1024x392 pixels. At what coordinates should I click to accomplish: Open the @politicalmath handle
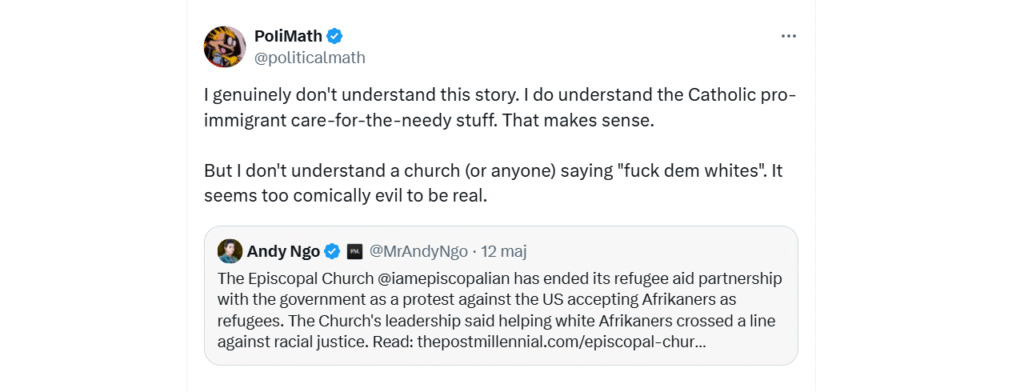coord(310,57)
